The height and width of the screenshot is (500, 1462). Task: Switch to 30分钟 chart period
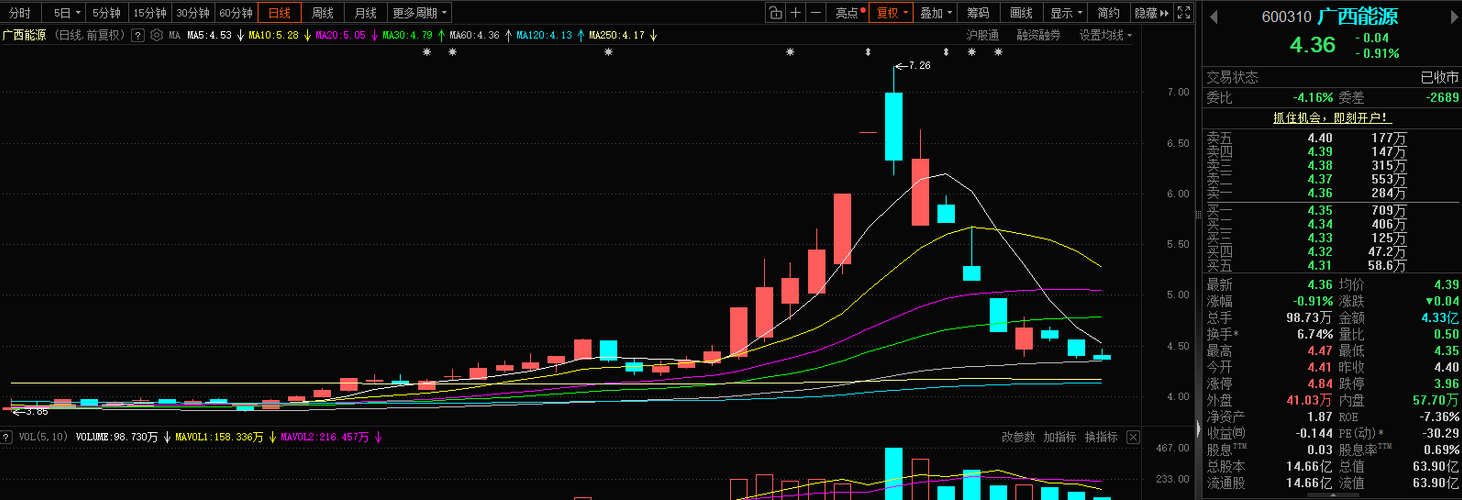[x=192, y=13]
